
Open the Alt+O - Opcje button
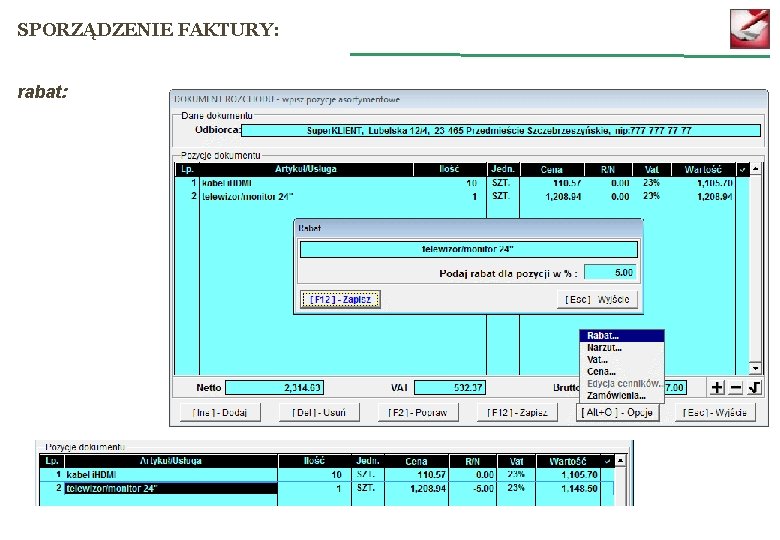[x=617, y=412]
